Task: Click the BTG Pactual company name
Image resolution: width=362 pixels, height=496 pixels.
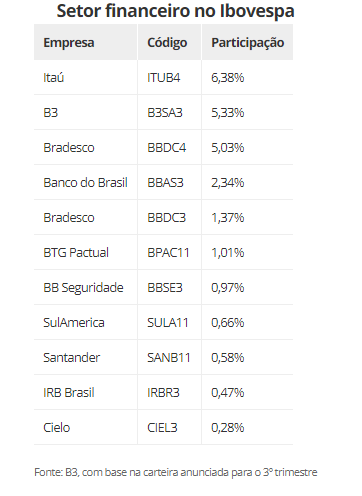Action: point(76,253)
